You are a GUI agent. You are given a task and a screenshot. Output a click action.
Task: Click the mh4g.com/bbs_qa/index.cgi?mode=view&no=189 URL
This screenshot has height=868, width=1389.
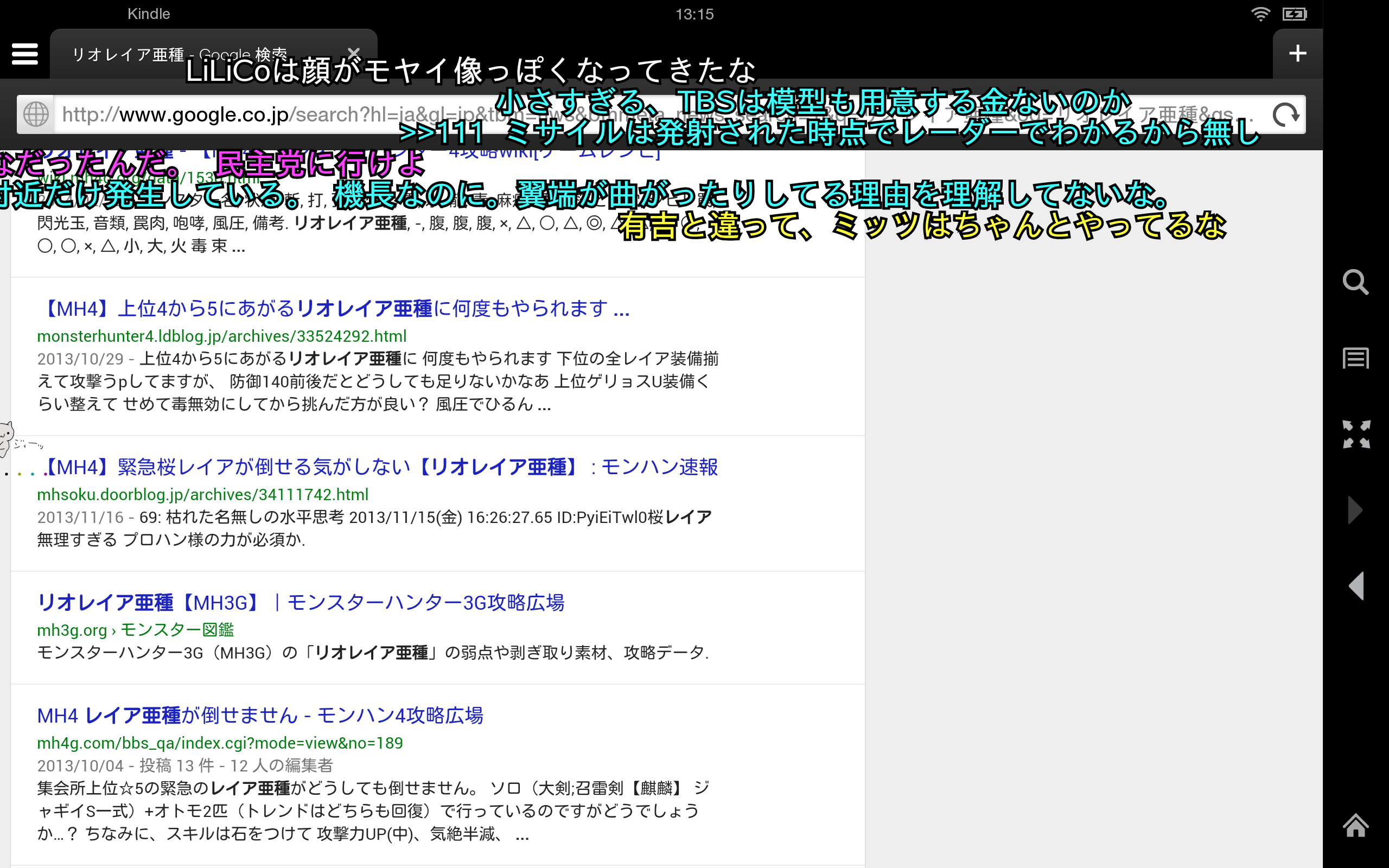220,743
